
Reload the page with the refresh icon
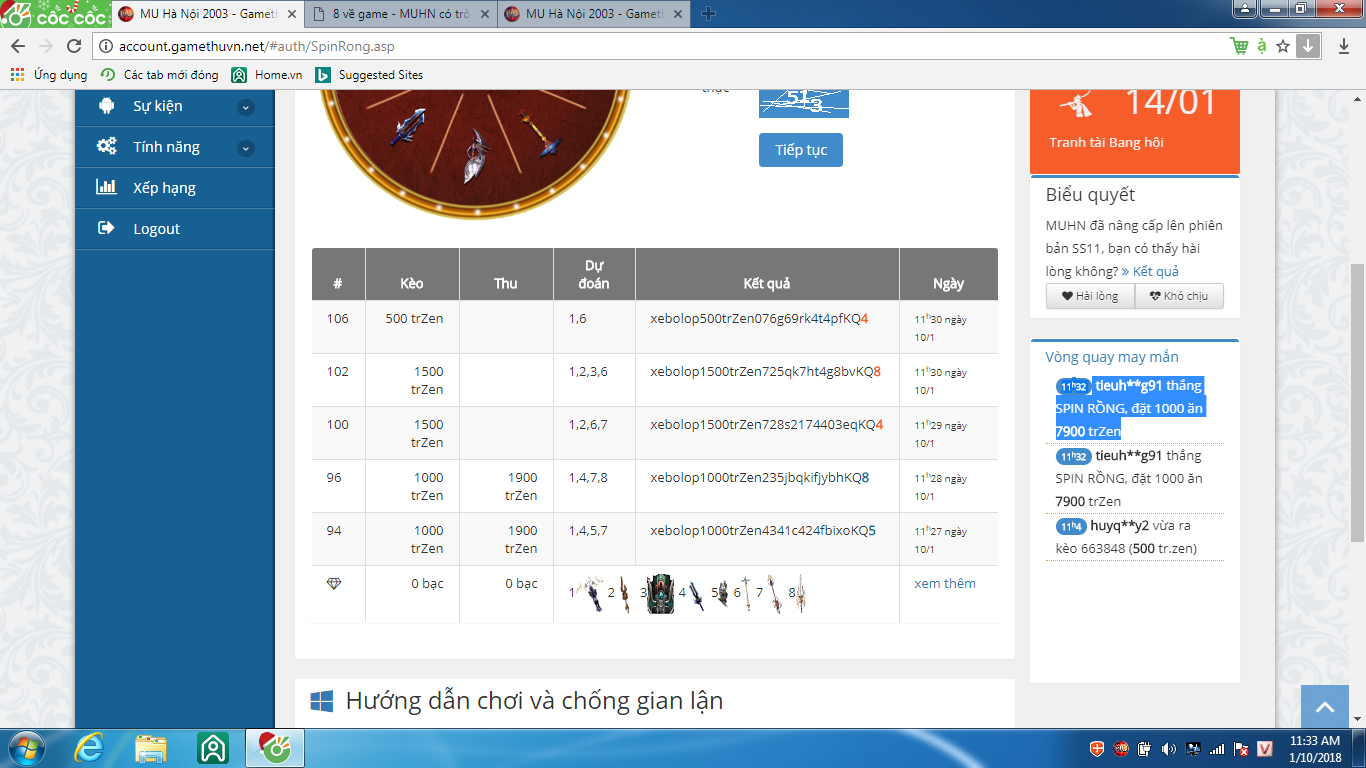[74, 46]
